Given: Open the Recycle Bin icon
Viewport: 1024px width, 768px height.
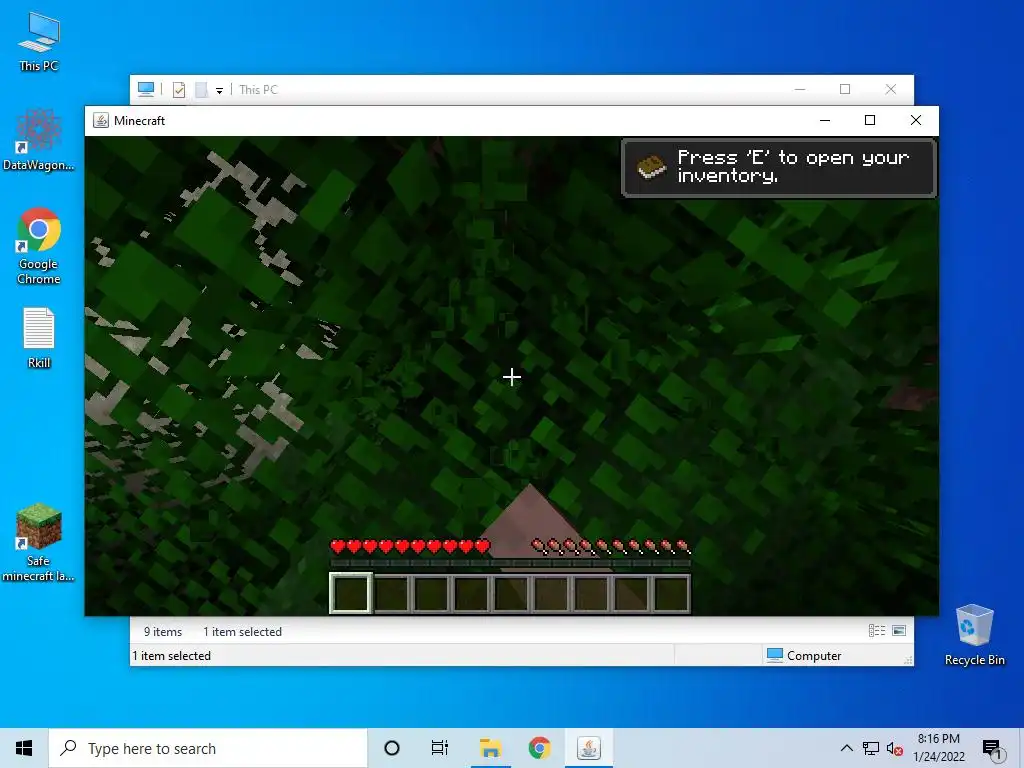Looking at the screenshot, I should 974,634.
